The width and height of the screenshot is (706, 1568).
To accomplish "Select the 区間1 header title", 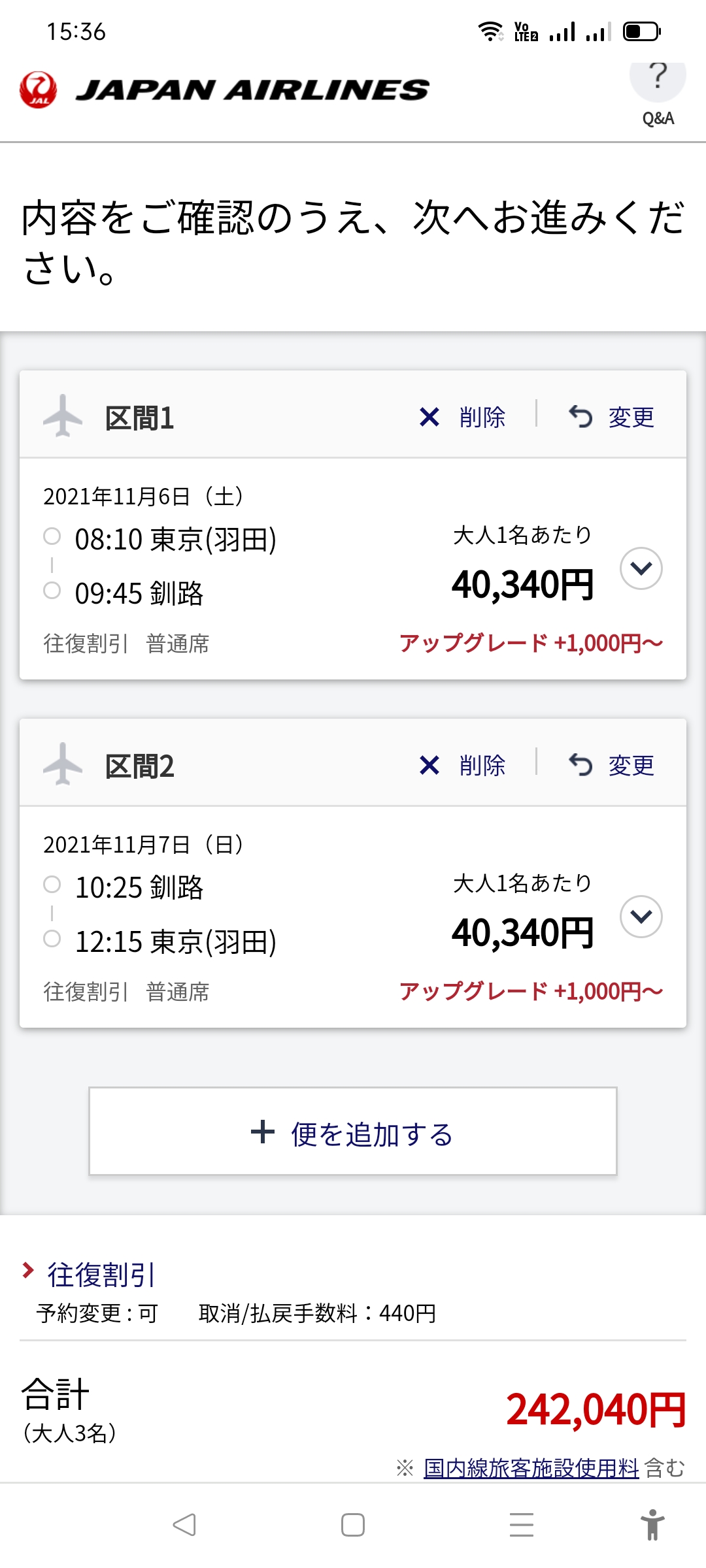I will pos(139,418).
